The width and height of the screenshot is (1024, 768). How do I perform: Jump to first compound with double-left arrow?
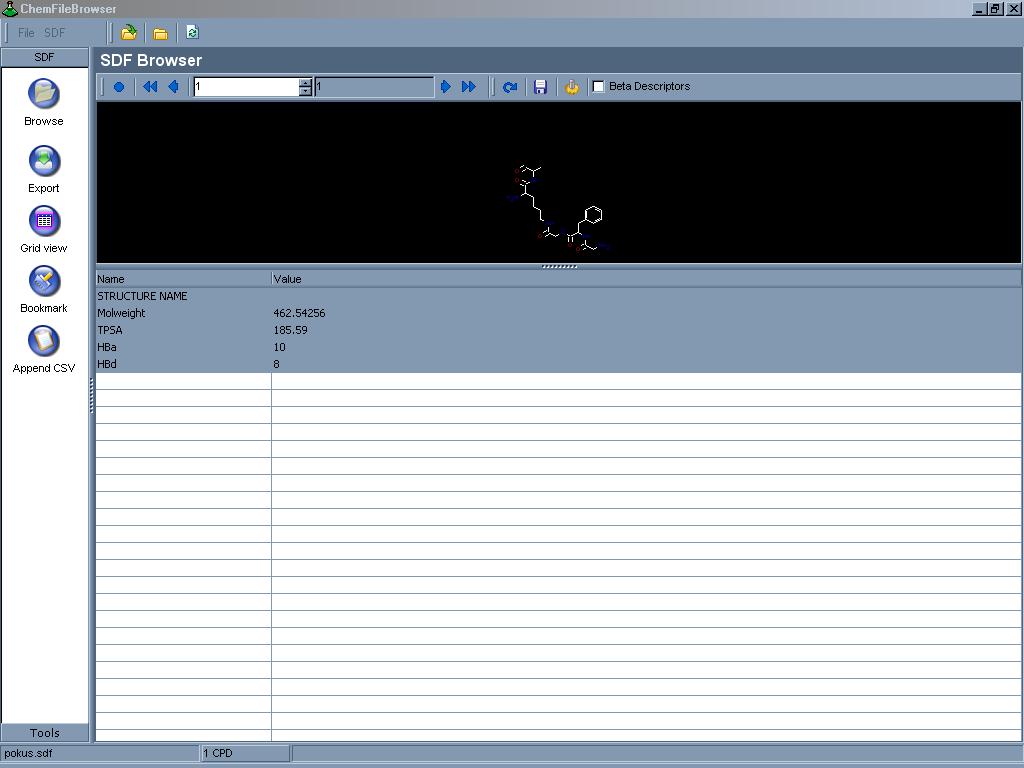click(150, 87)
